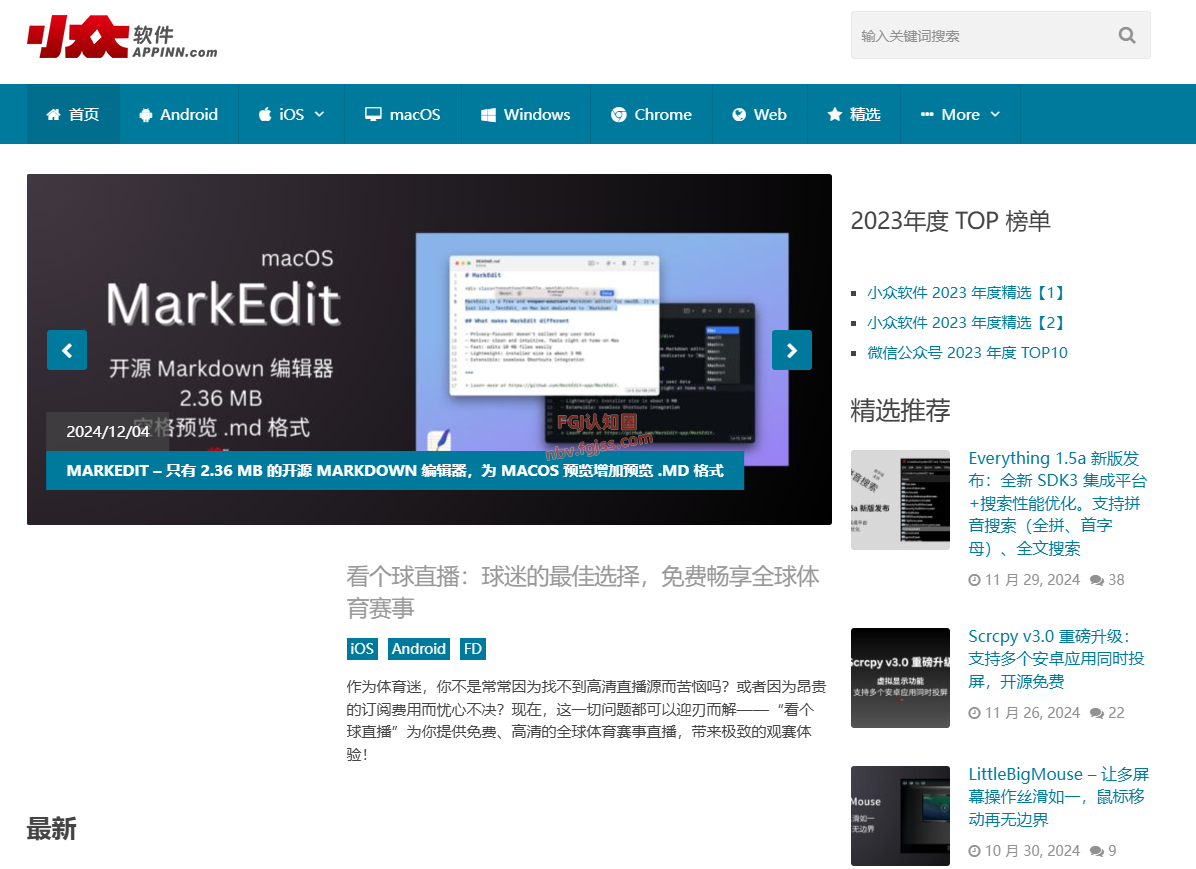Open the MarkEdit slide caption headline
Screen dimensions: 1196x869
click(x=395, y=470)
